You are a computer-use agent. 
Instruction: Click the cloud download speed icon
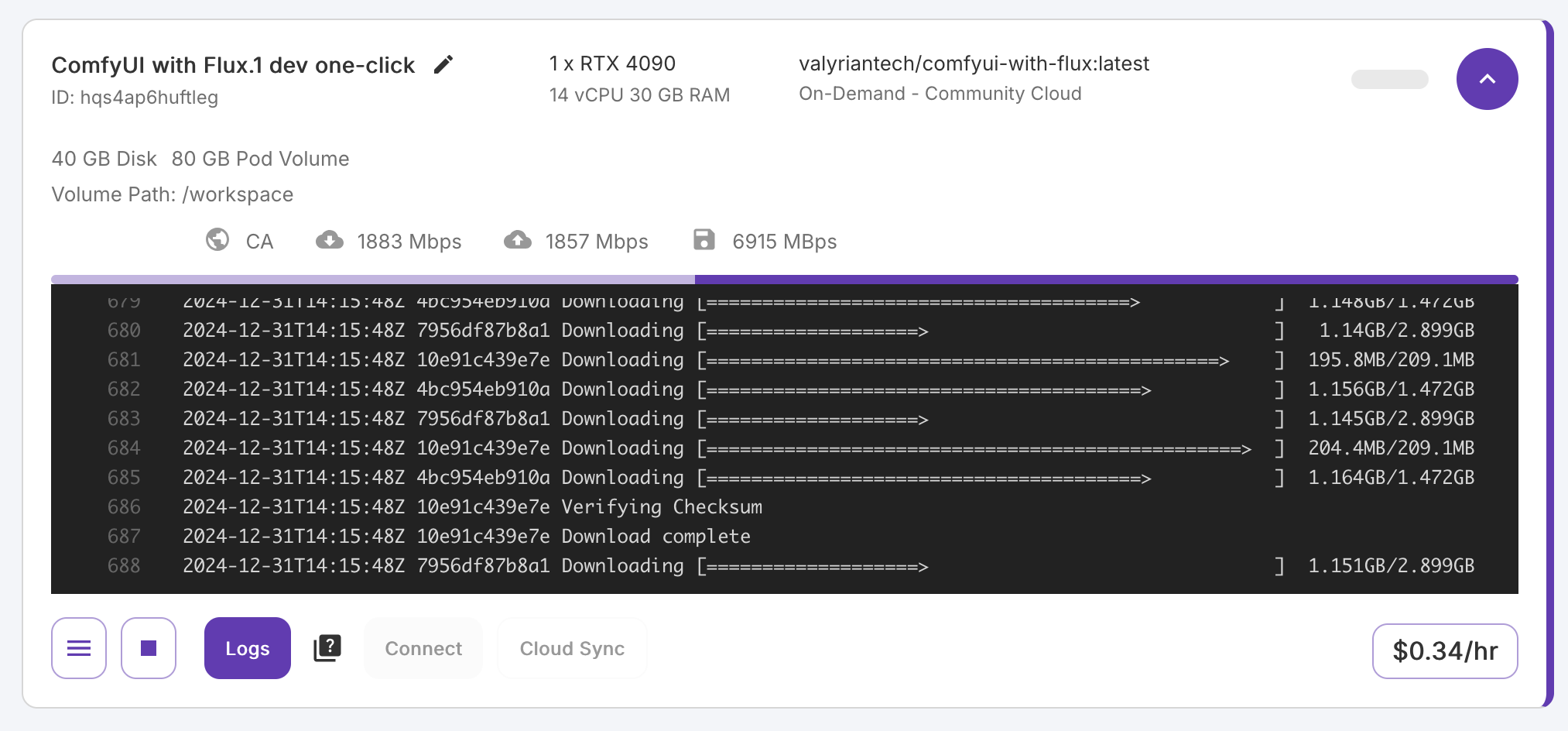[330, 240]
